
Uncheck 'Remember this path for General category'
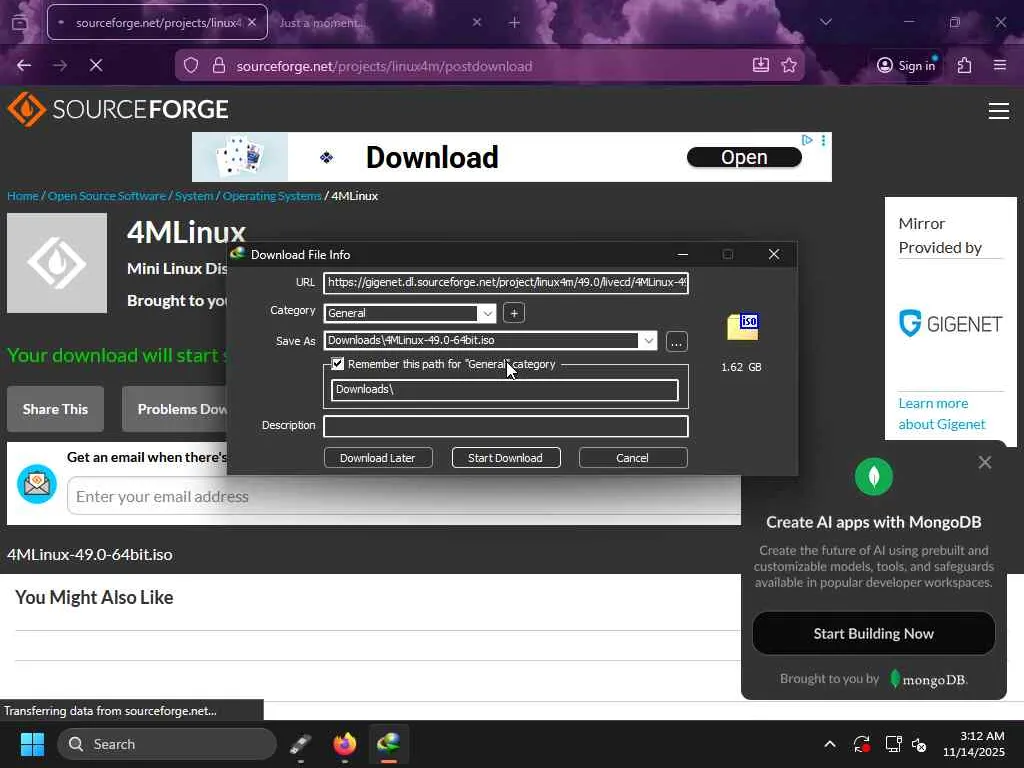[x=338, y=364]
